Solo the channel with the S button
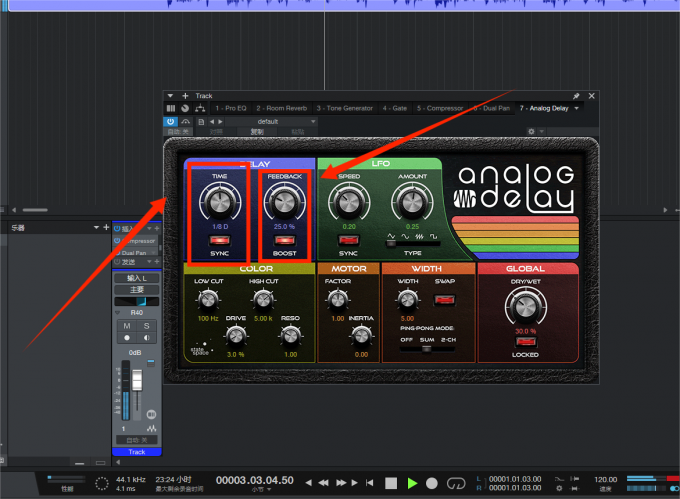Viewport: 680px width, 499px height. 147,326
